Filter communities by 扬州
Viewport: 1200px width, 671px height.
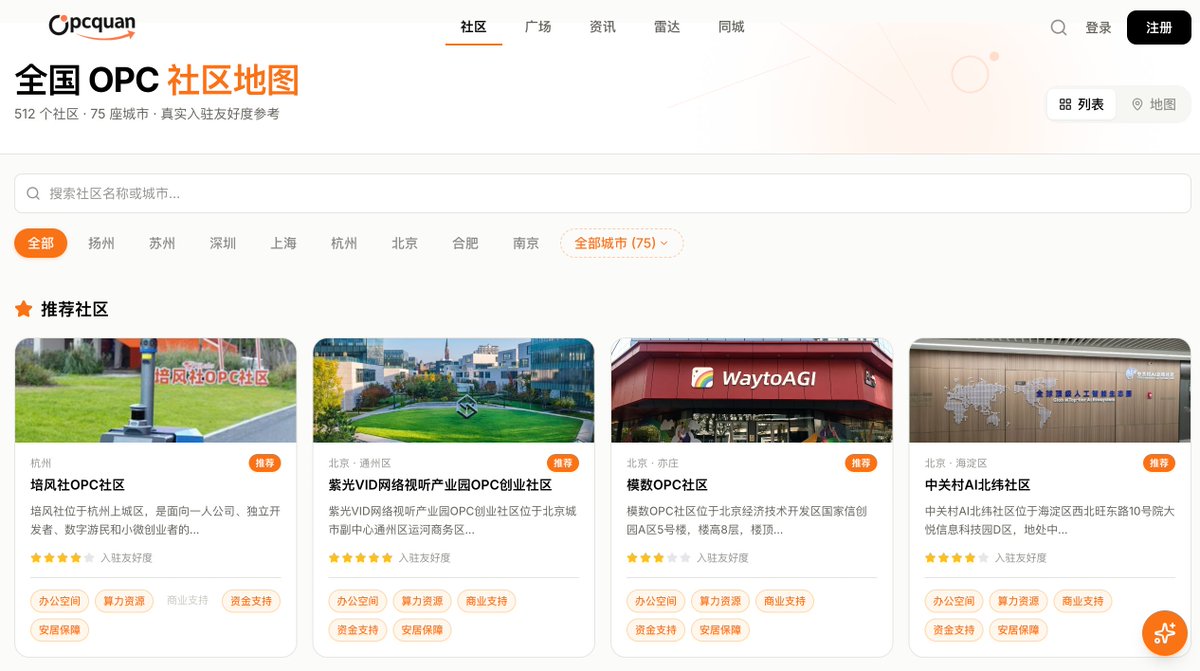coord(101,243)
